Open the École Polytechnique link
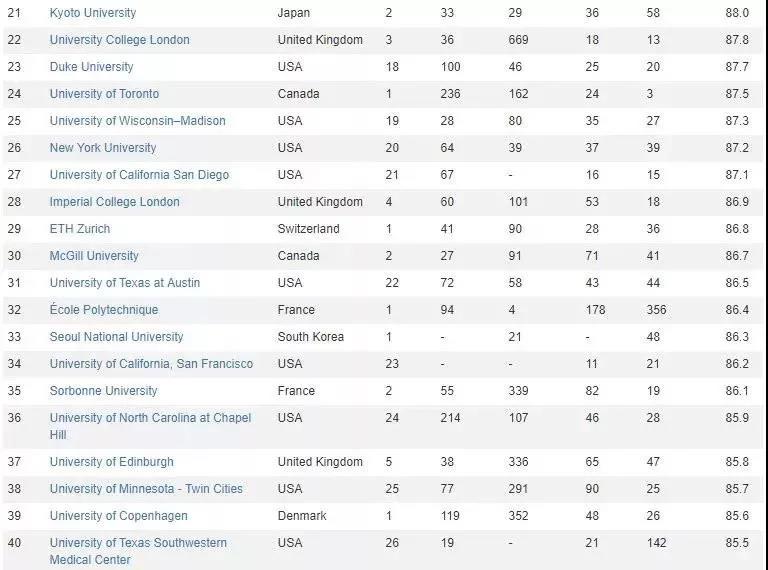The image size is (768, 570). 104,309
